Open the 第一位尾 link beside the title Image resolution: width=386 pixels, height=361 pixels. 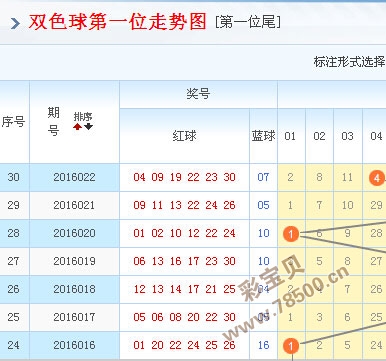point(248,22)
